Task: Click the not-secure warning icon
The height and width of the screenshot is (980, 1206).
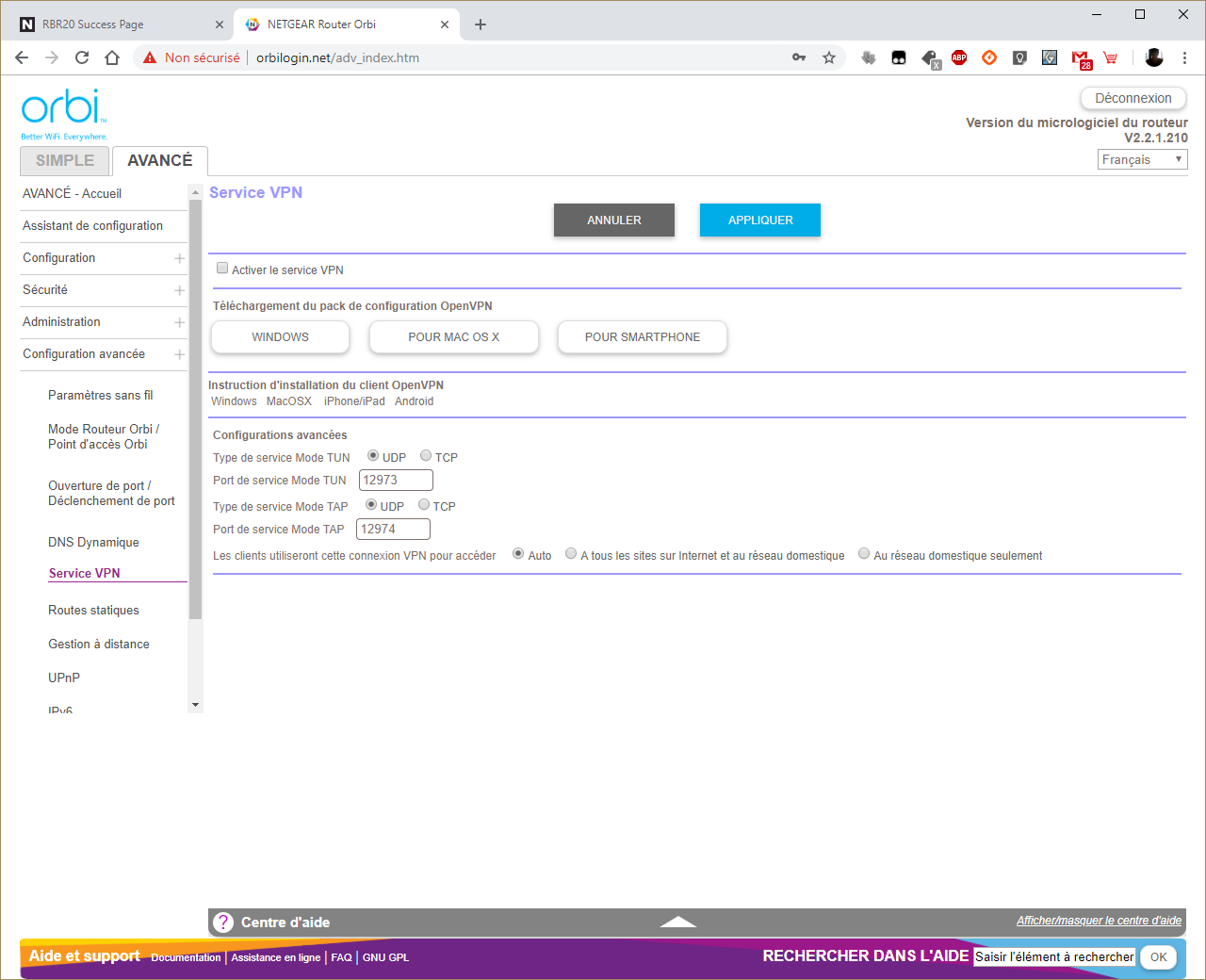Action: (149, 57)
